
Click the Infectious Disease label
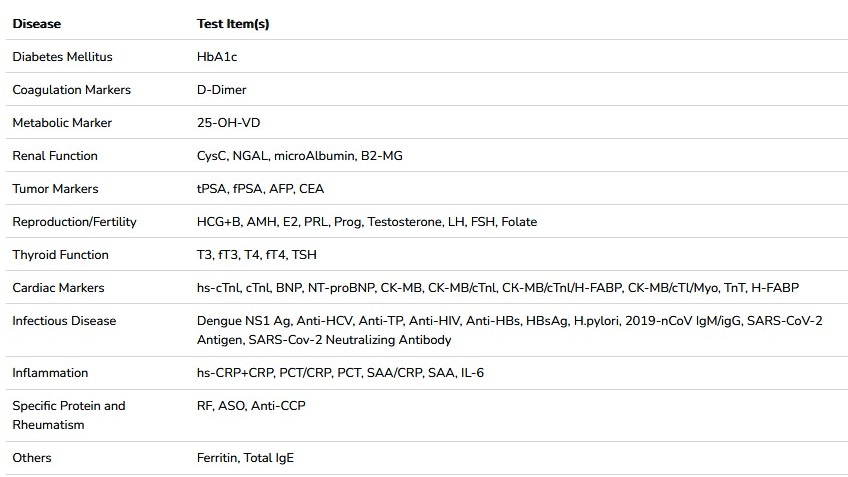click(x=64, y=321)
